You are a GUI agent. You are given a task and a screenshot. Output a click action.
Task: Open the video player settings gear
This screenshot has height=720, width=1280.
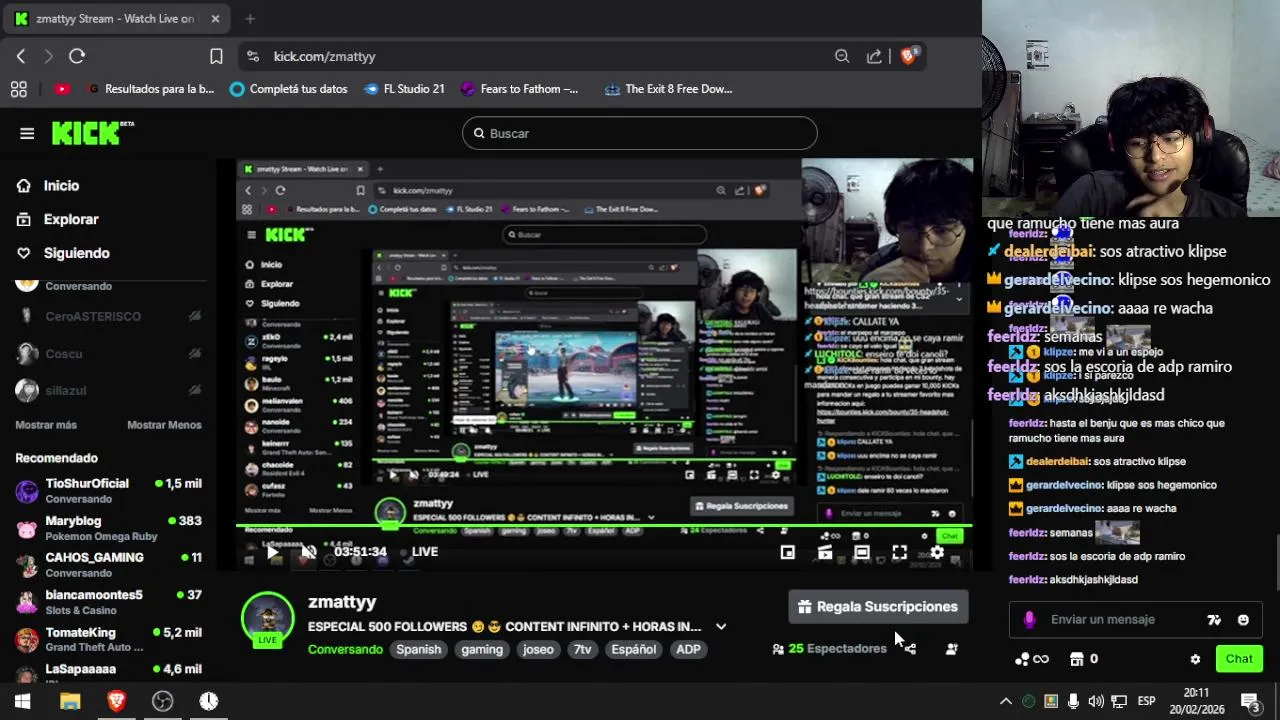tap(937, 552)
